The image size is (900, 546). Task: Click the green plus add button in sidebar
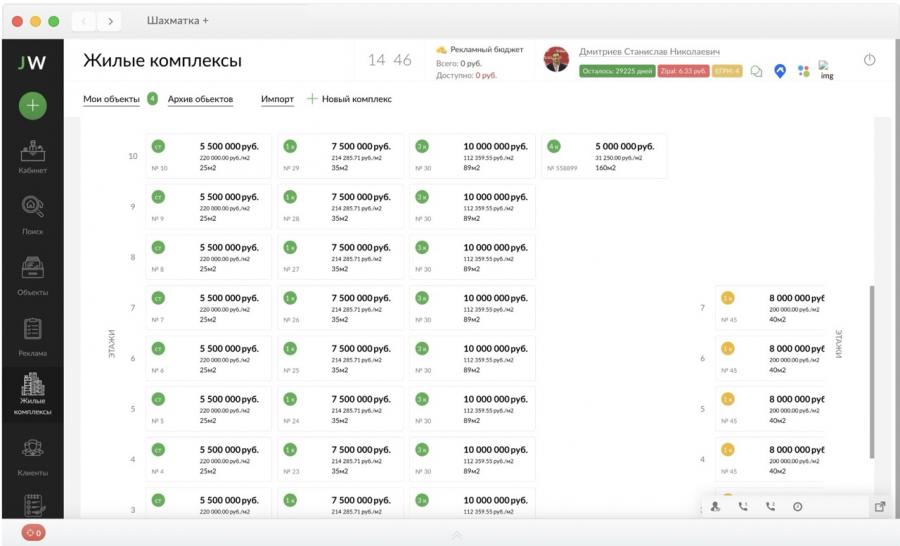tap(33, 106)
